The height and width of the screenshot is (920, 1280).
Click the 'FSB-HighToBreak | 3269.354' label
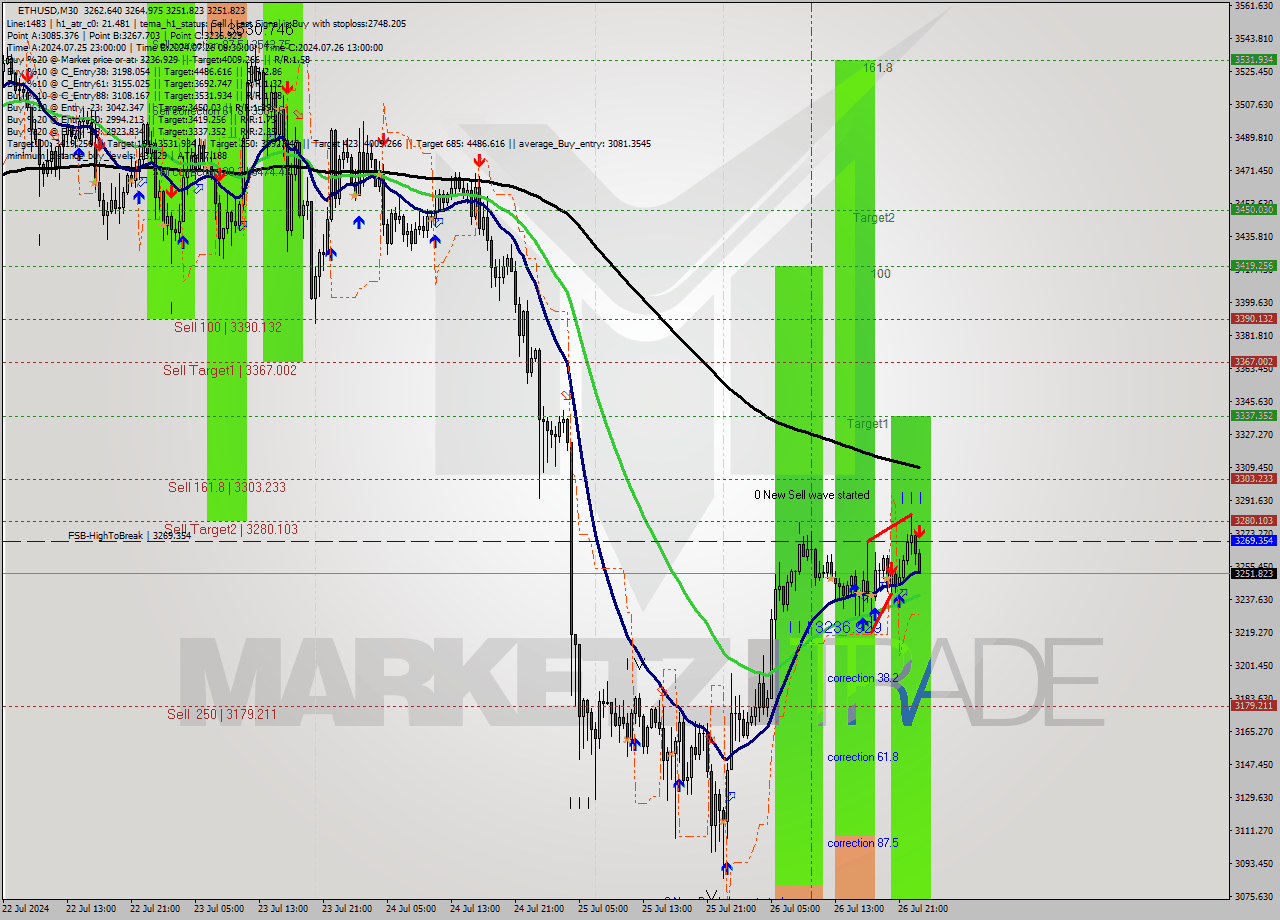(129, 536)
